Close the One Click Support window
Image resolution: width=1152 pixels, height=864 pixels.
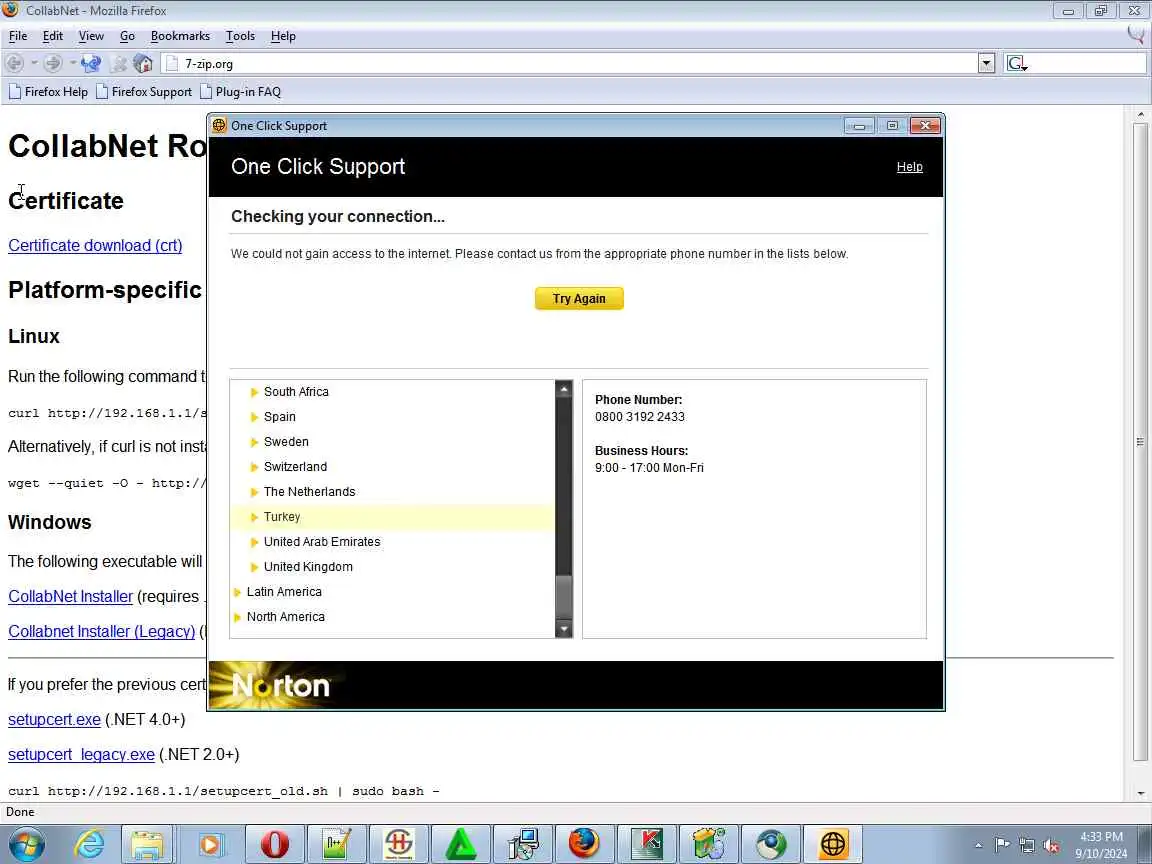[925, 126]
